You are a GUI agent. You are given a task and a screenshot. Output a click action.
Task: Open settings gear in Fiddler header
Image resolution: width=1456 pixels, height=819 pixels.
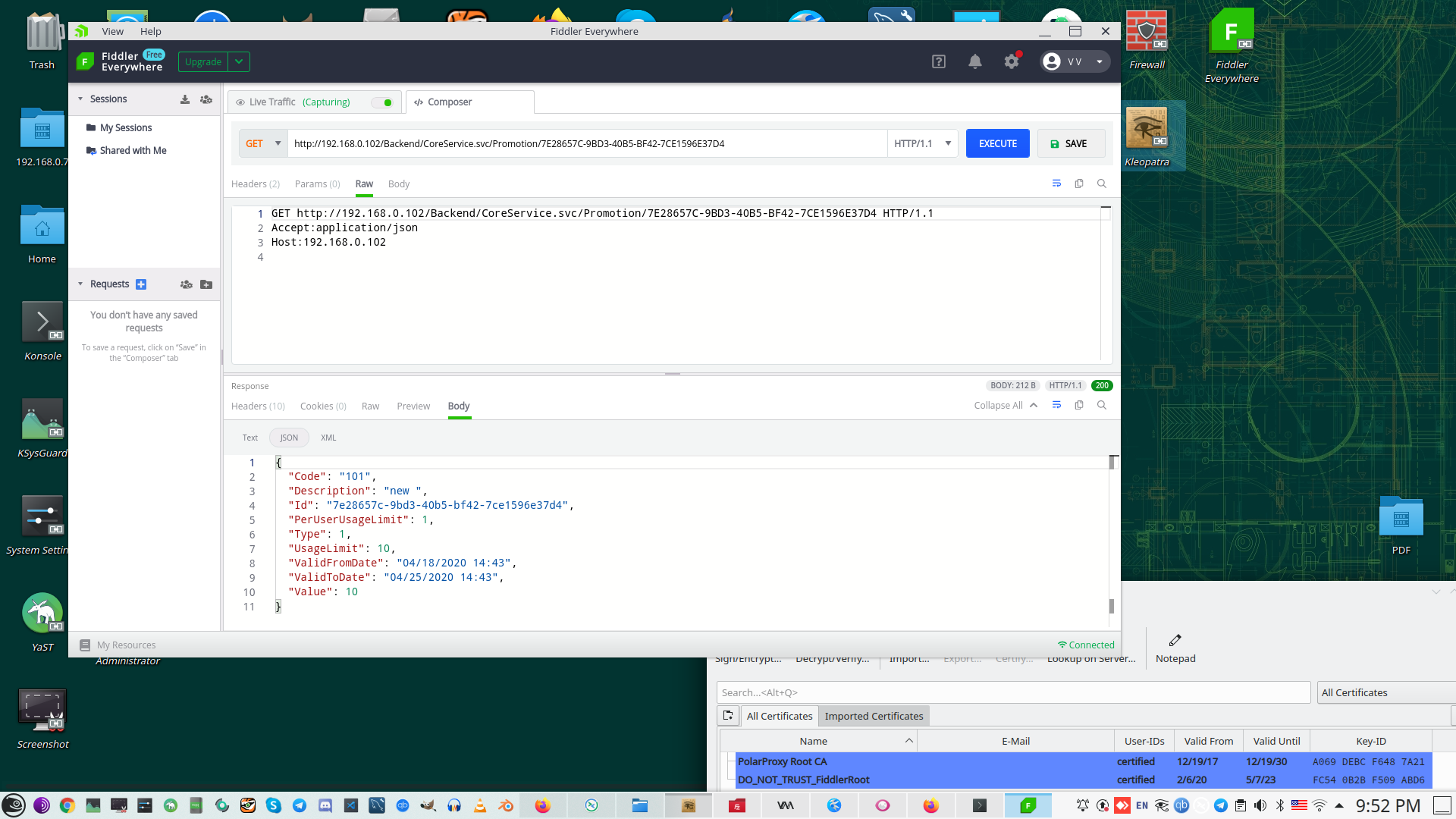[1012, 62]
